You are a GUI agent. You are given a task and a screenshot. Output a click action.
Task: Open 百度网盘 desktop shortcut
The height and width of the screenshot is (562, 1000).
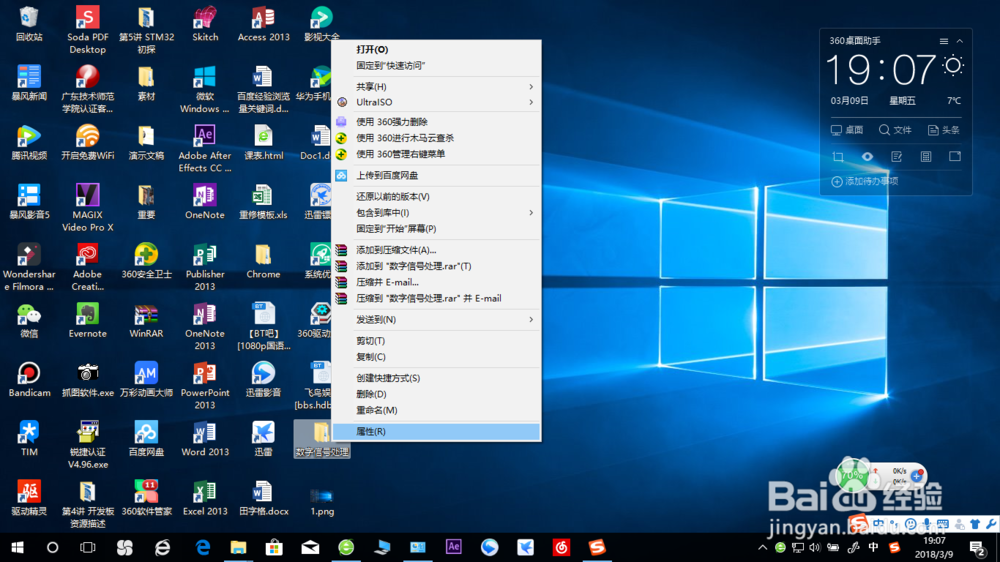146,439
